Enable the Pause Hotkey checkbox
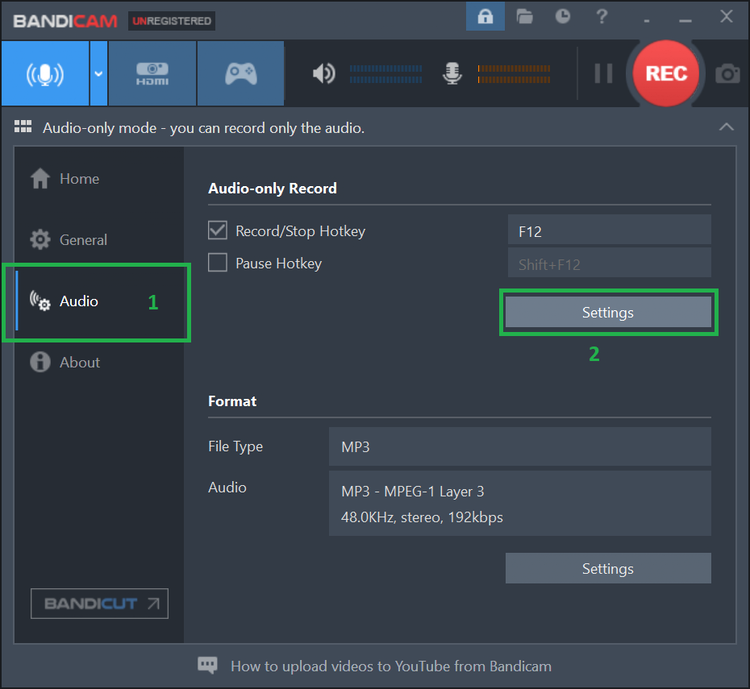Screen dimensions: 750x689 coord(217,263)
